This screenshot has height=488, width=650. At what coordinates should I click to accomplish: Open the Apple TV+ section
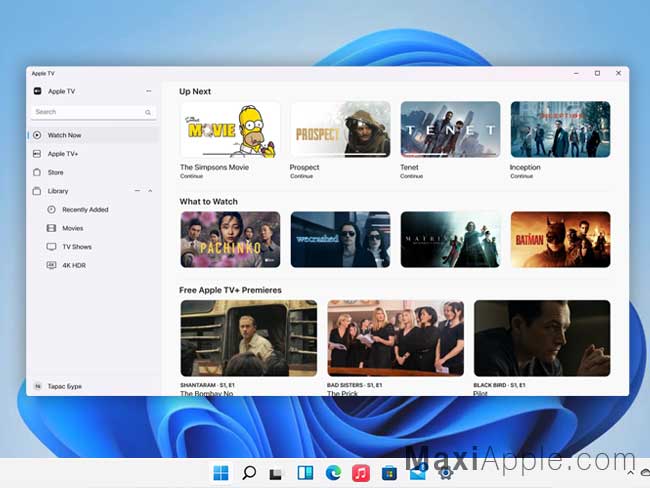click(94, 153)
